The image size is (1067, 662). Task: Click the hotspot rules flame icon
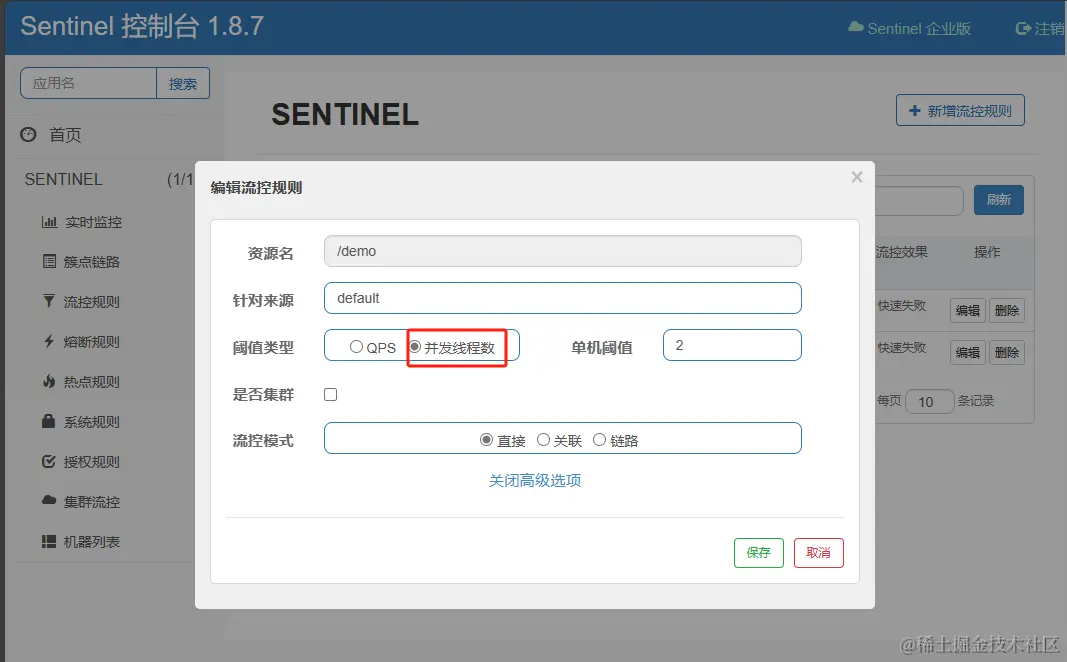[49, 382]
